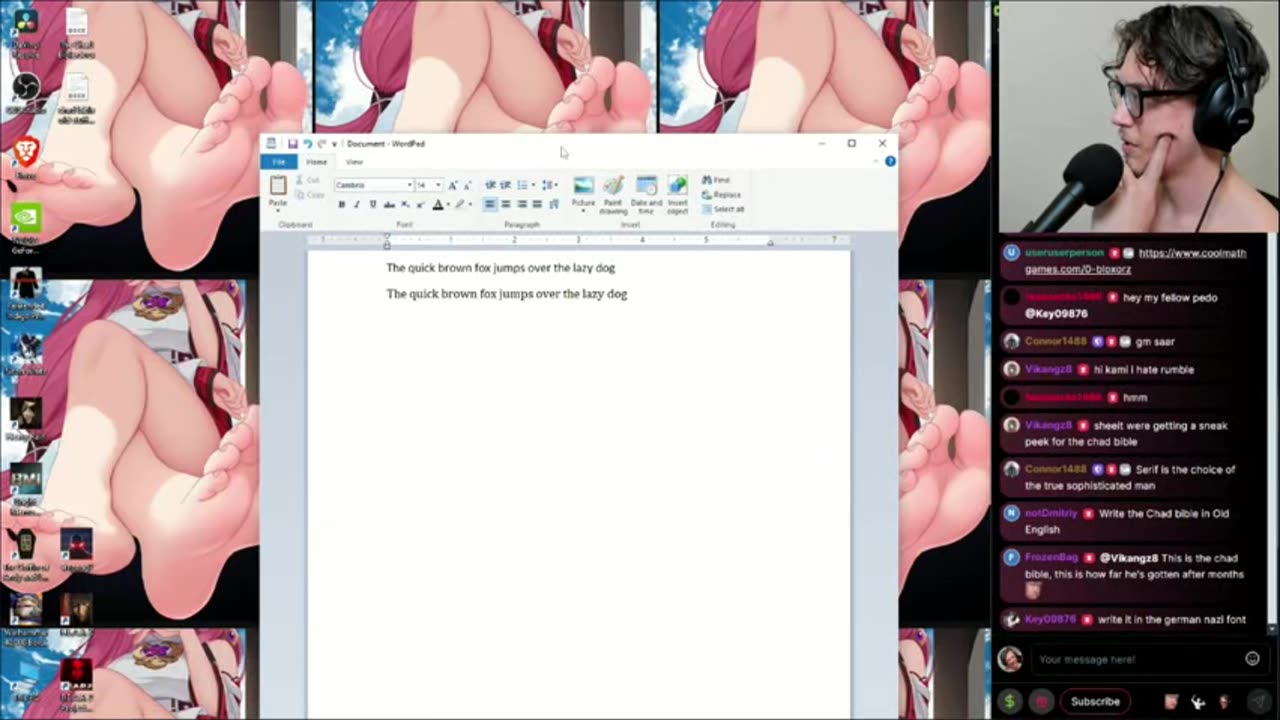This screenshot has width=1280, height=720.
Task: Click the chat user avatar beside the message box
Action: 1010,659
